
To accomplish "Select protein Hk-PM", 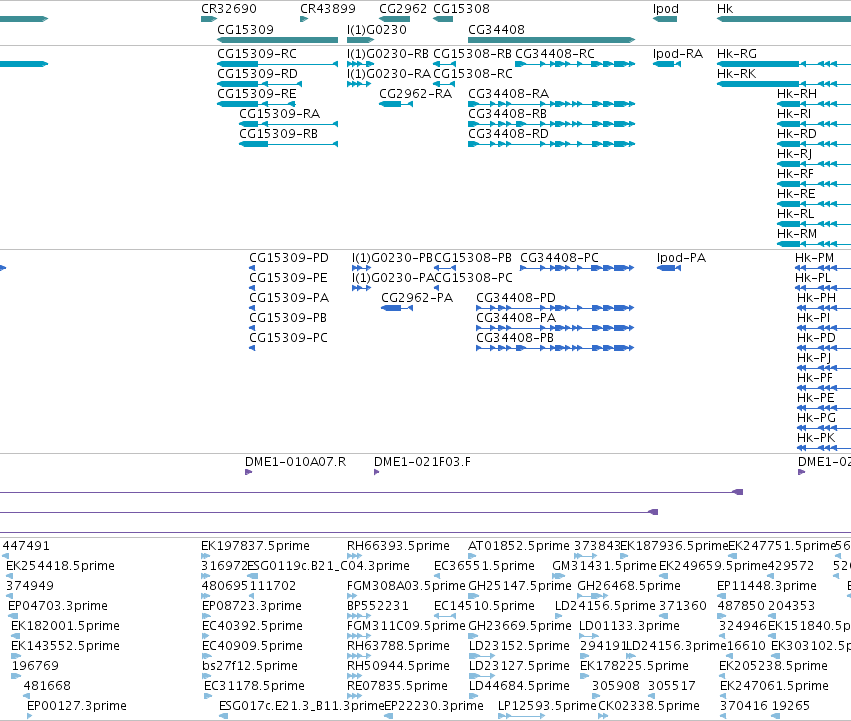I will click(815, 258).
